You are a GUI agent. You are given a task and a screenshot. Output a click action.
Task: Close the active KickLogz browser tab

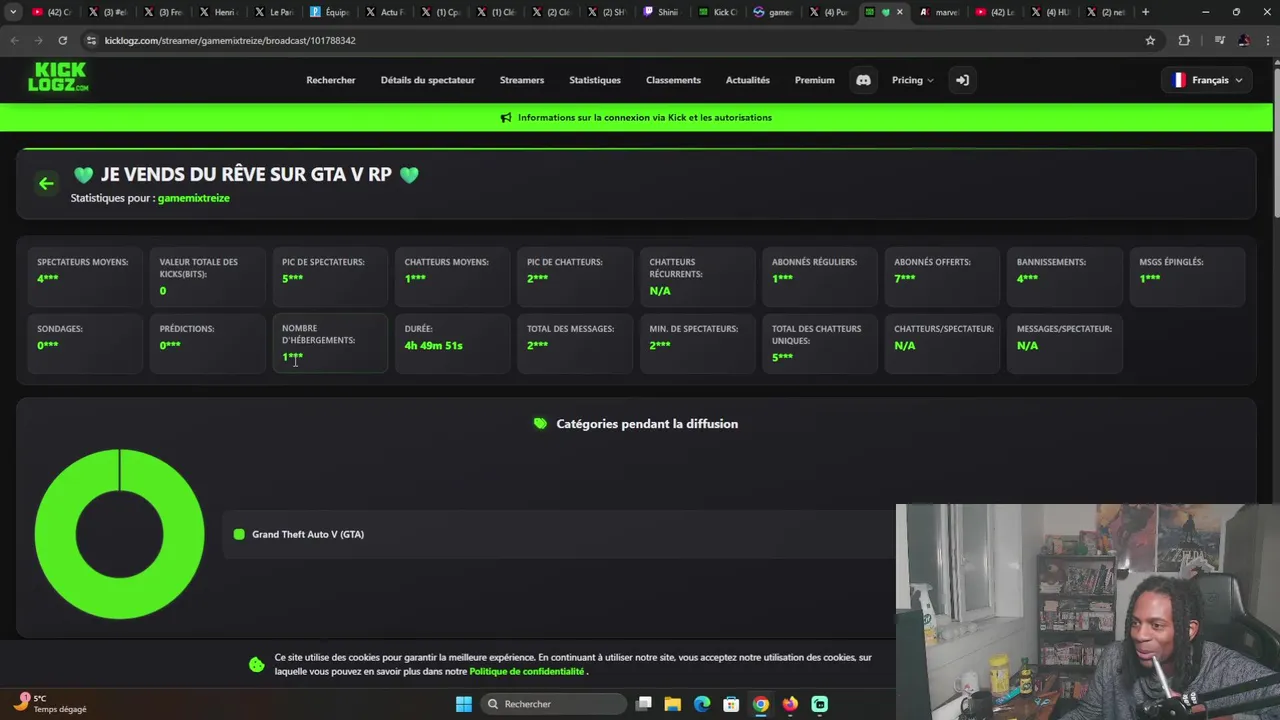pos(899,12)
